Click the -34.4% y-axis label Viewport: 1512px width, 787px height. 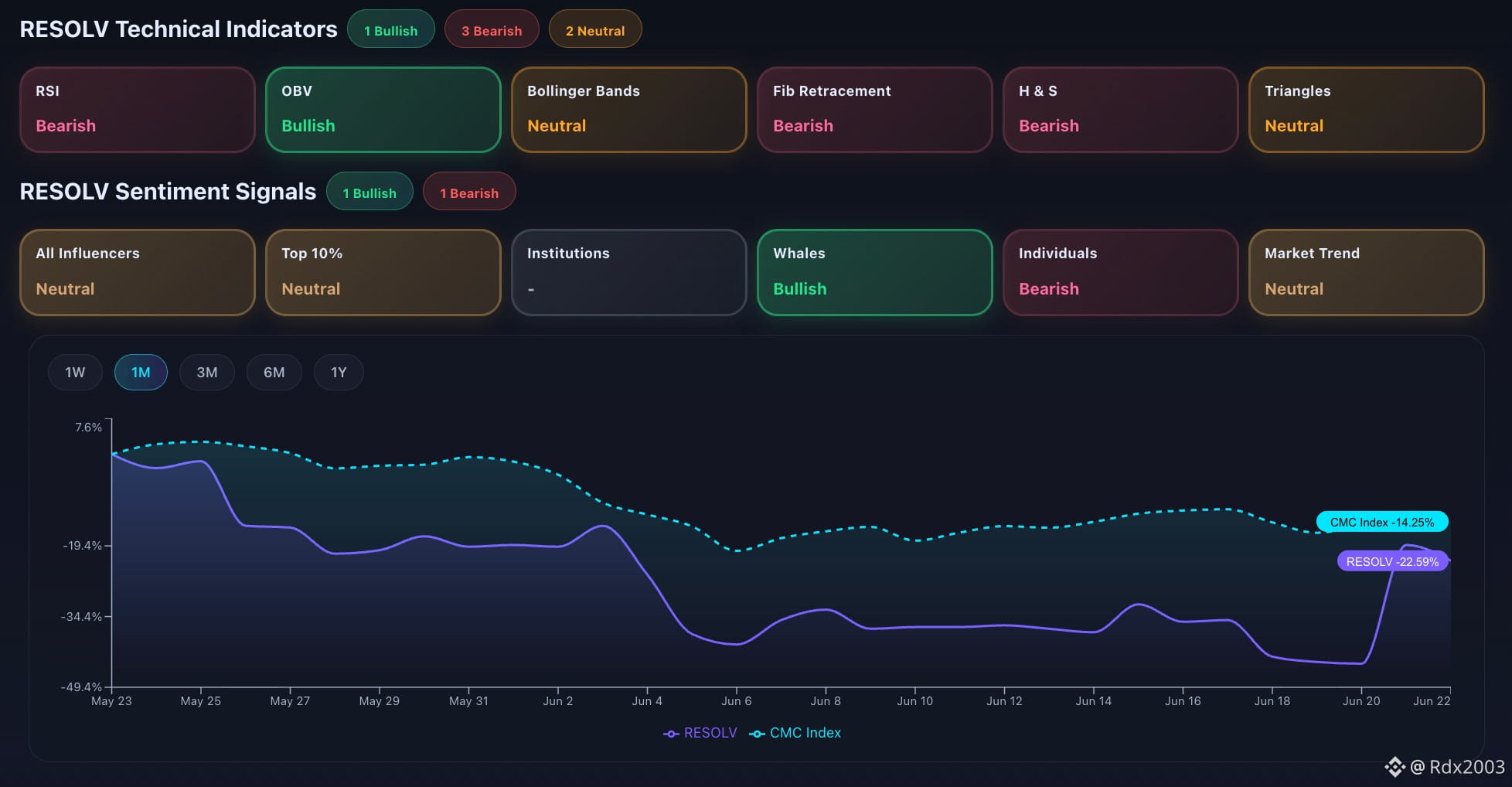(x=82, y=617)
